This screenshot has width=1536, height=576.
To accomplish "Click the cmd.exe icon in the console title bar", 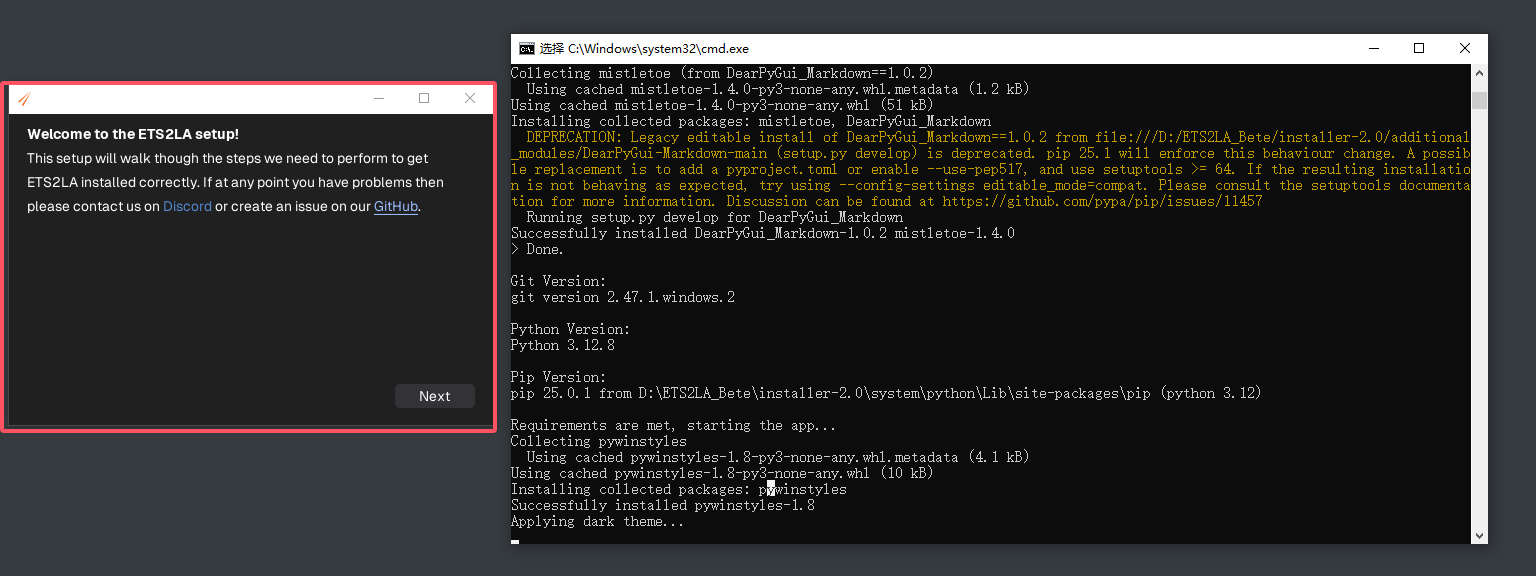I will 526,48.
